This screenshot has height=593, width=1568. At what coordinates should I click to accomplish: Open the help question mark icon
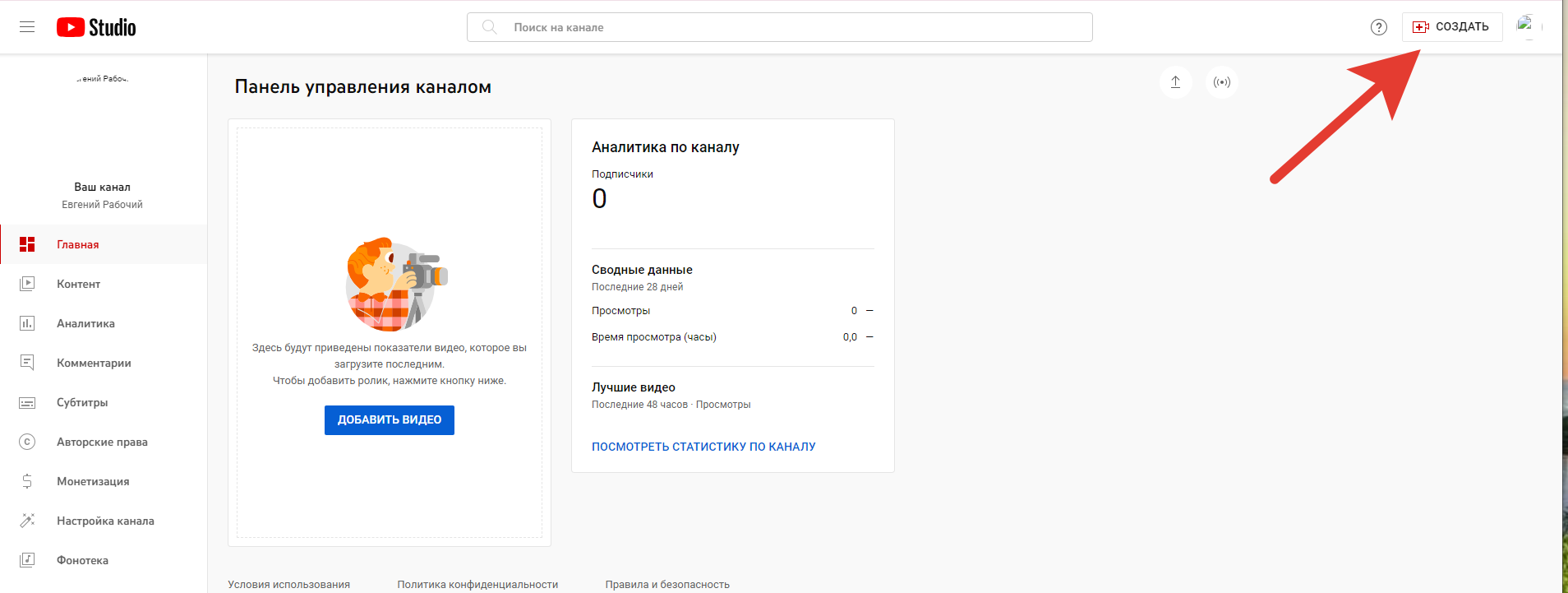click(1378, 27)
